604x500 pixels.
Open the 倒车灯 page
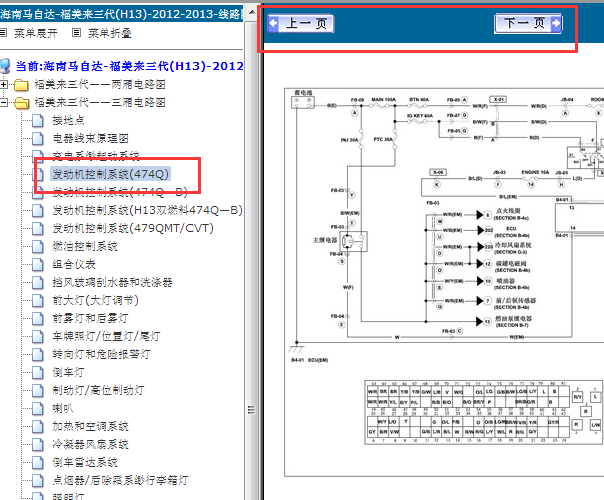69,372
